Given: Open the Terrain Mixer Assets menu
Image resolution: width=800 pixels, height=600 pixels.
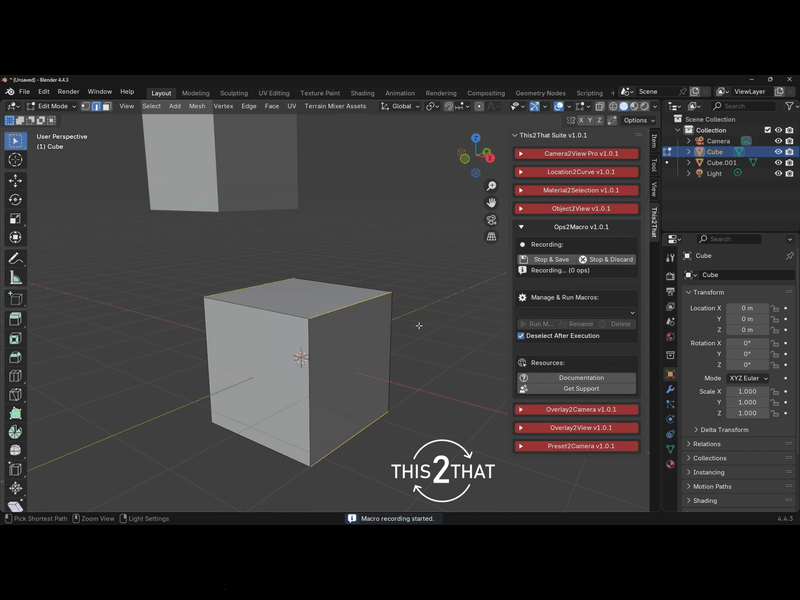Looking at the screenshot, I should 335,106.
